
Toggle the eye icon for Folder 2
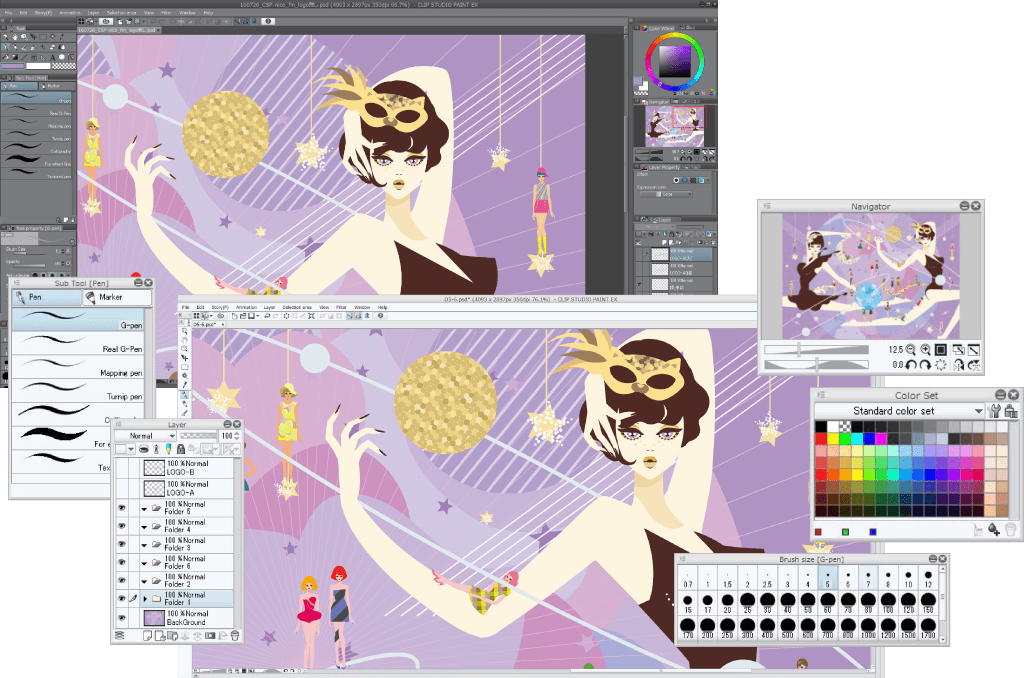[122, 580]
